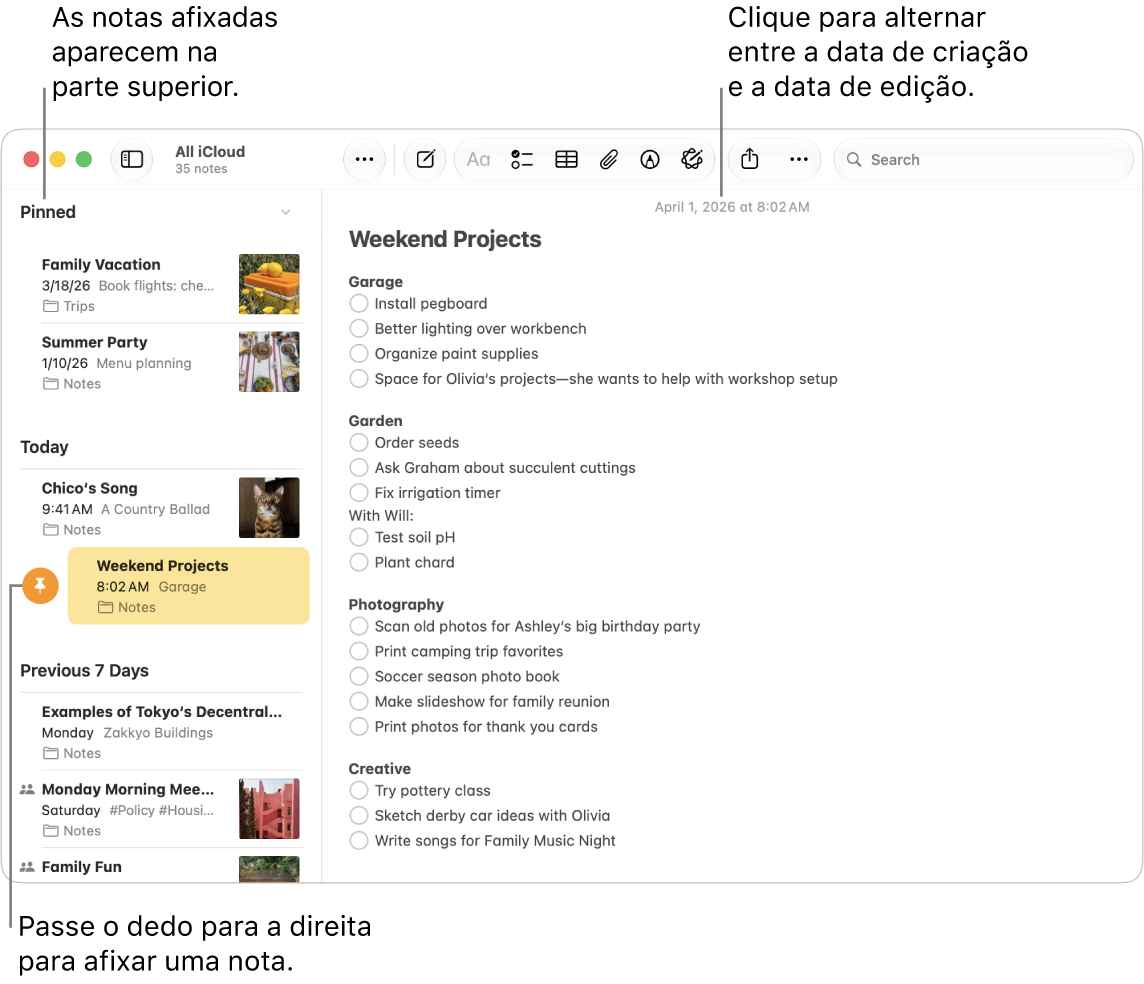The height and width of the screenshot is (984, 1144).
Task: Check off Install pegboard
Action: tap(358, 303)
